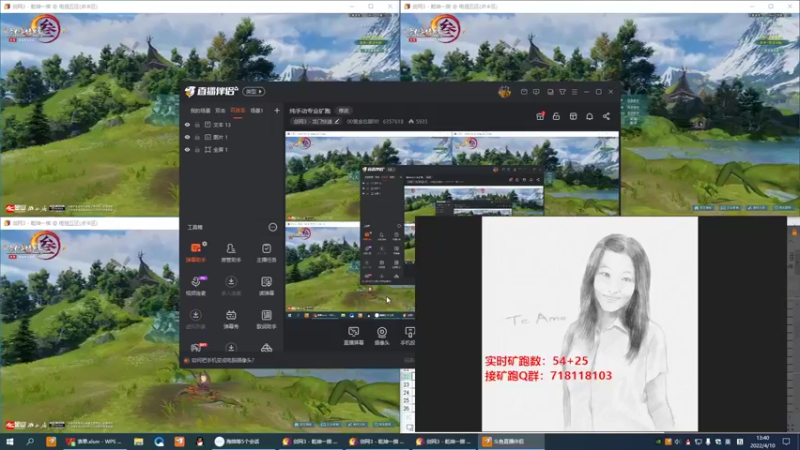800x450 pixels.
Task: Open the gift box icon with red badge
Action: tap(540, 116)
